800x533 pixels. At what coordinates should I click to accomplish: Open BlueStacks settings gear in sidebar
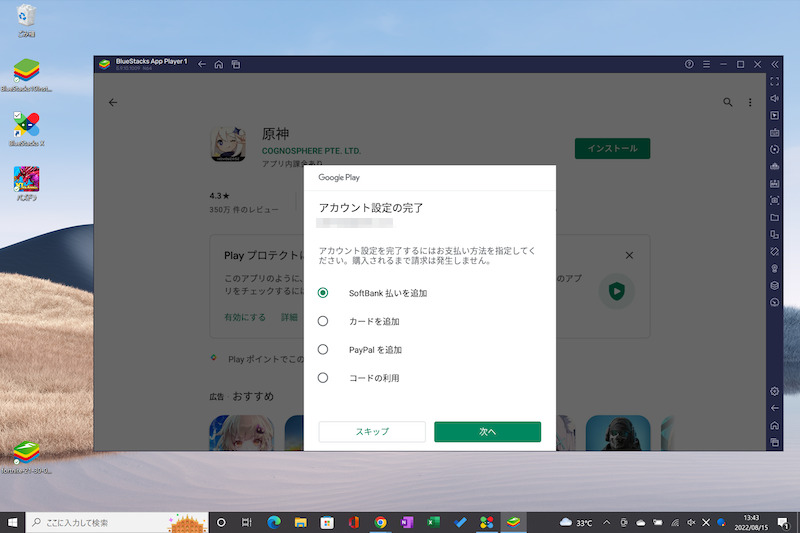click(x=774, y=391)
